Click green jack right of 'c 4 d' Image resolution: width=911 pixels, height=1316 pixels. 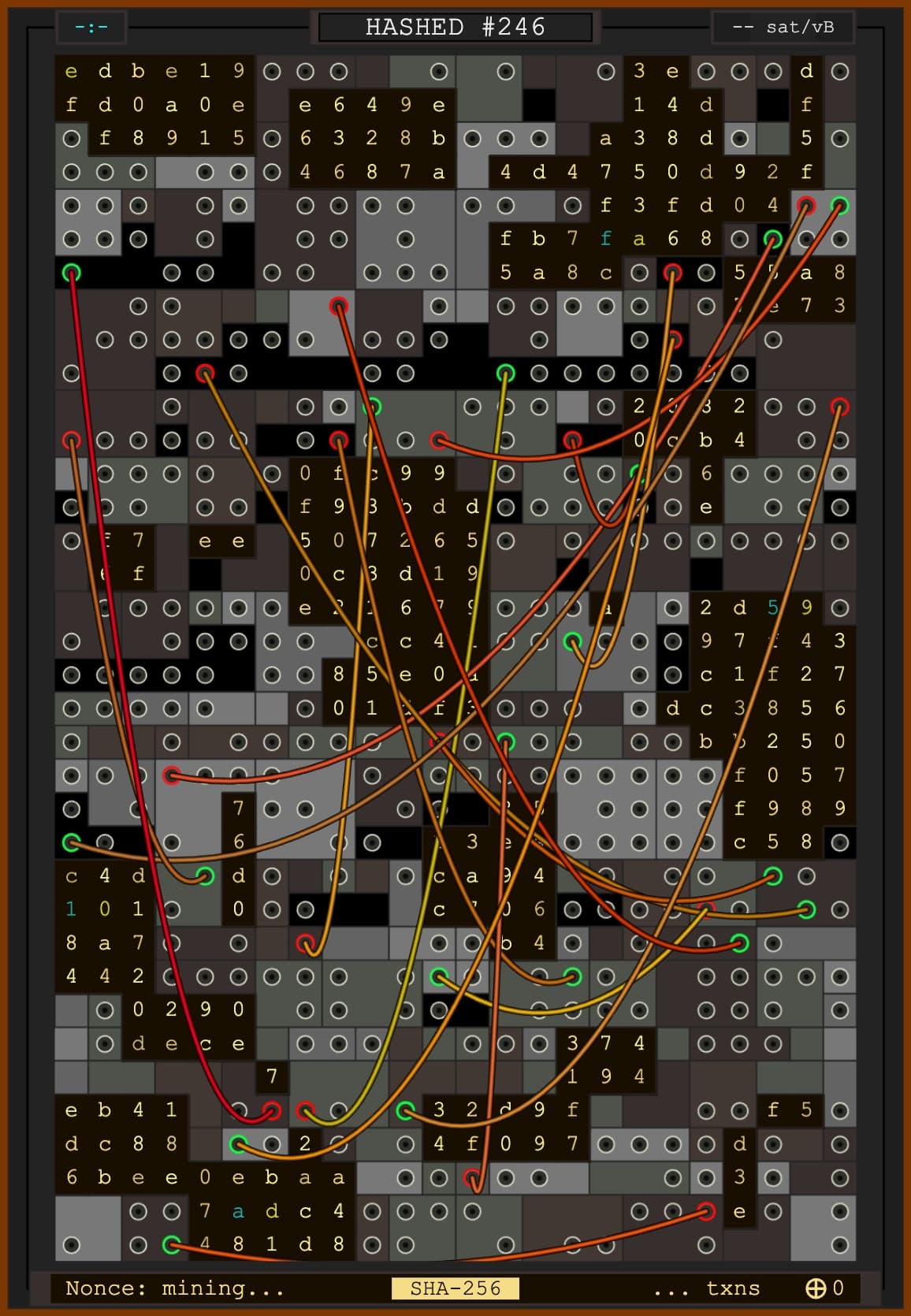[x=205, y=876]
